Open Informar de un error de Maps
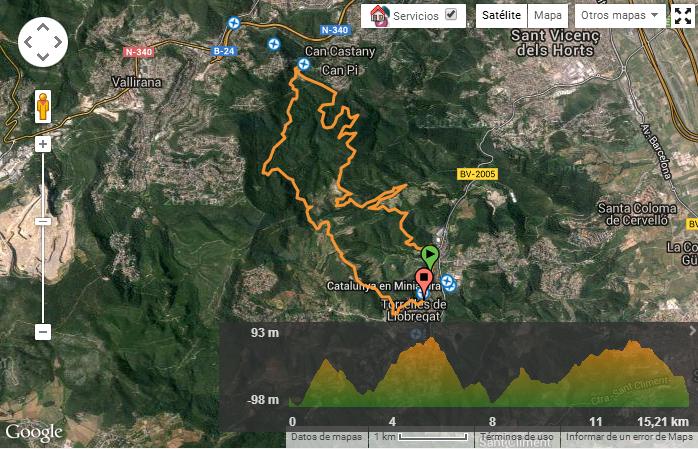The image size is (698, 449). coord(629,437)
